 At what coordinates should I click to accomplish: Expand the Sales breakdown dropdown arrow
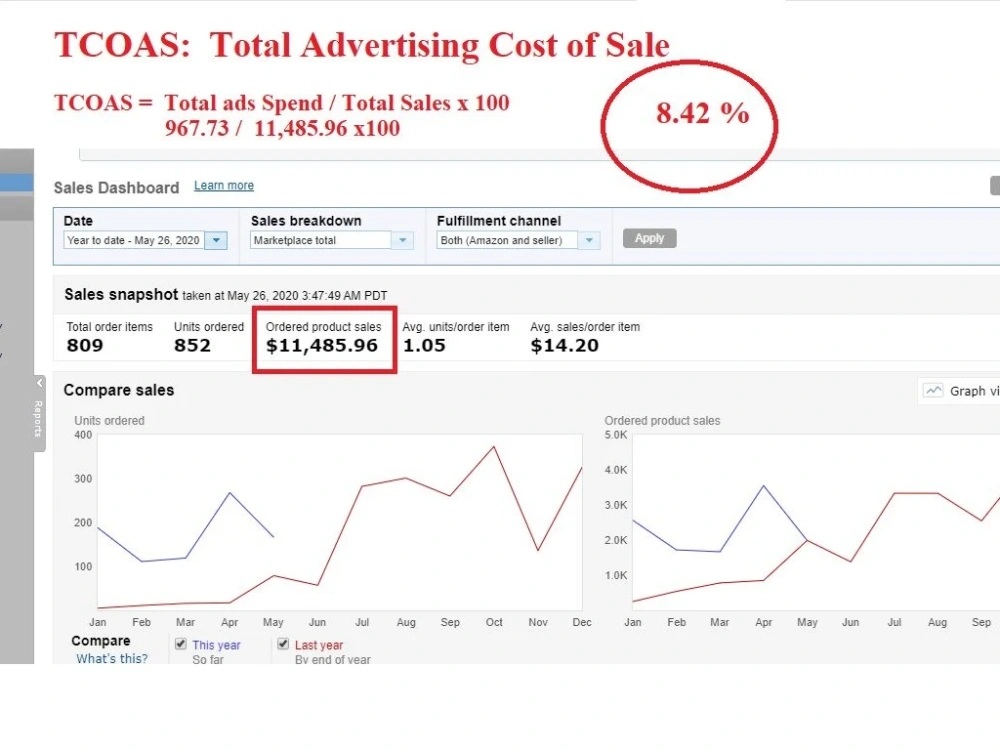[x=402, y=240]
